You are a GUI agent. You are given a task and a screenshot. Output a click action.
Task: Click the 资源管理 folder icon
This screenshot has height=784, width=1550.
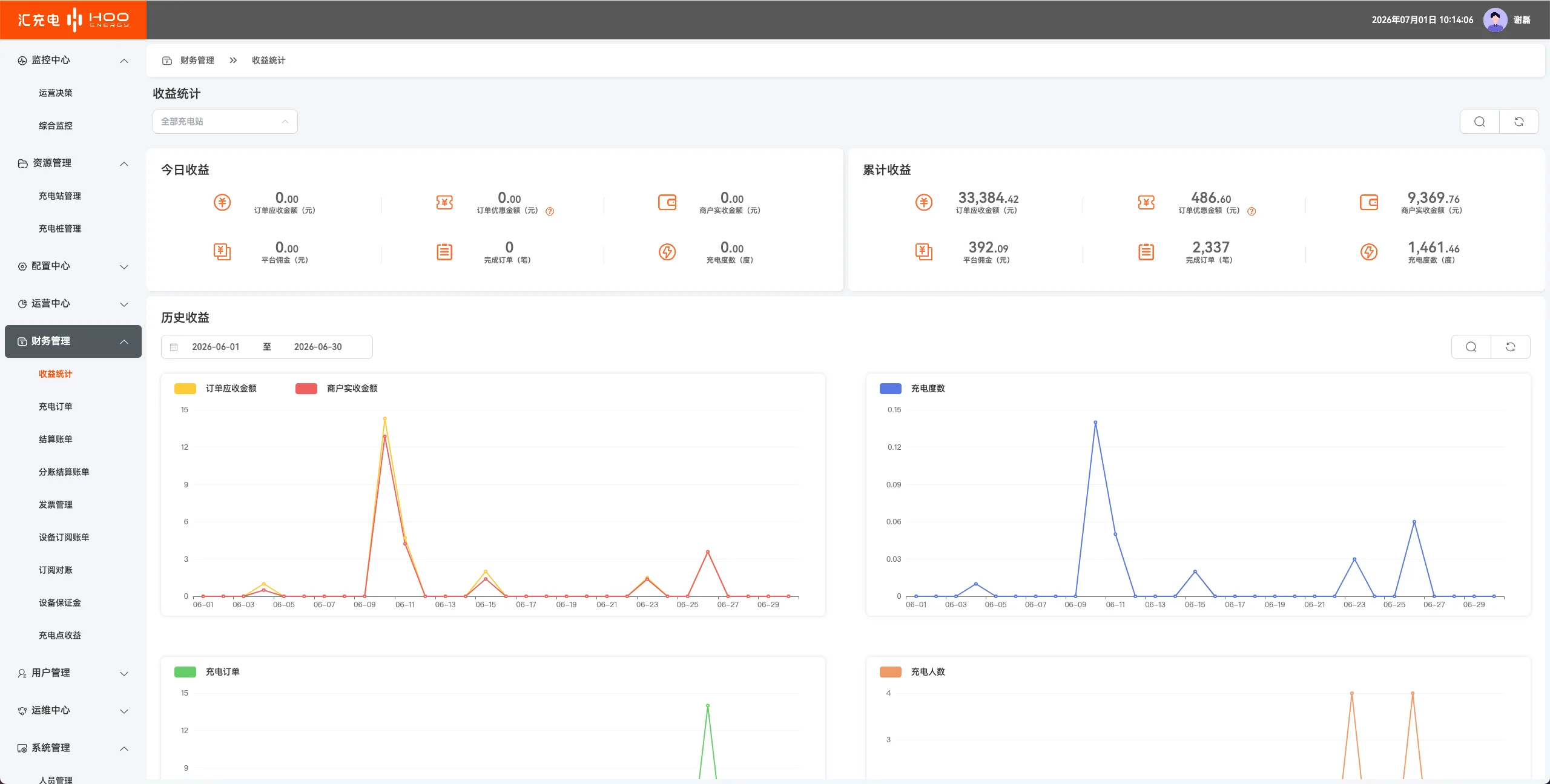(x=22, y=163)
